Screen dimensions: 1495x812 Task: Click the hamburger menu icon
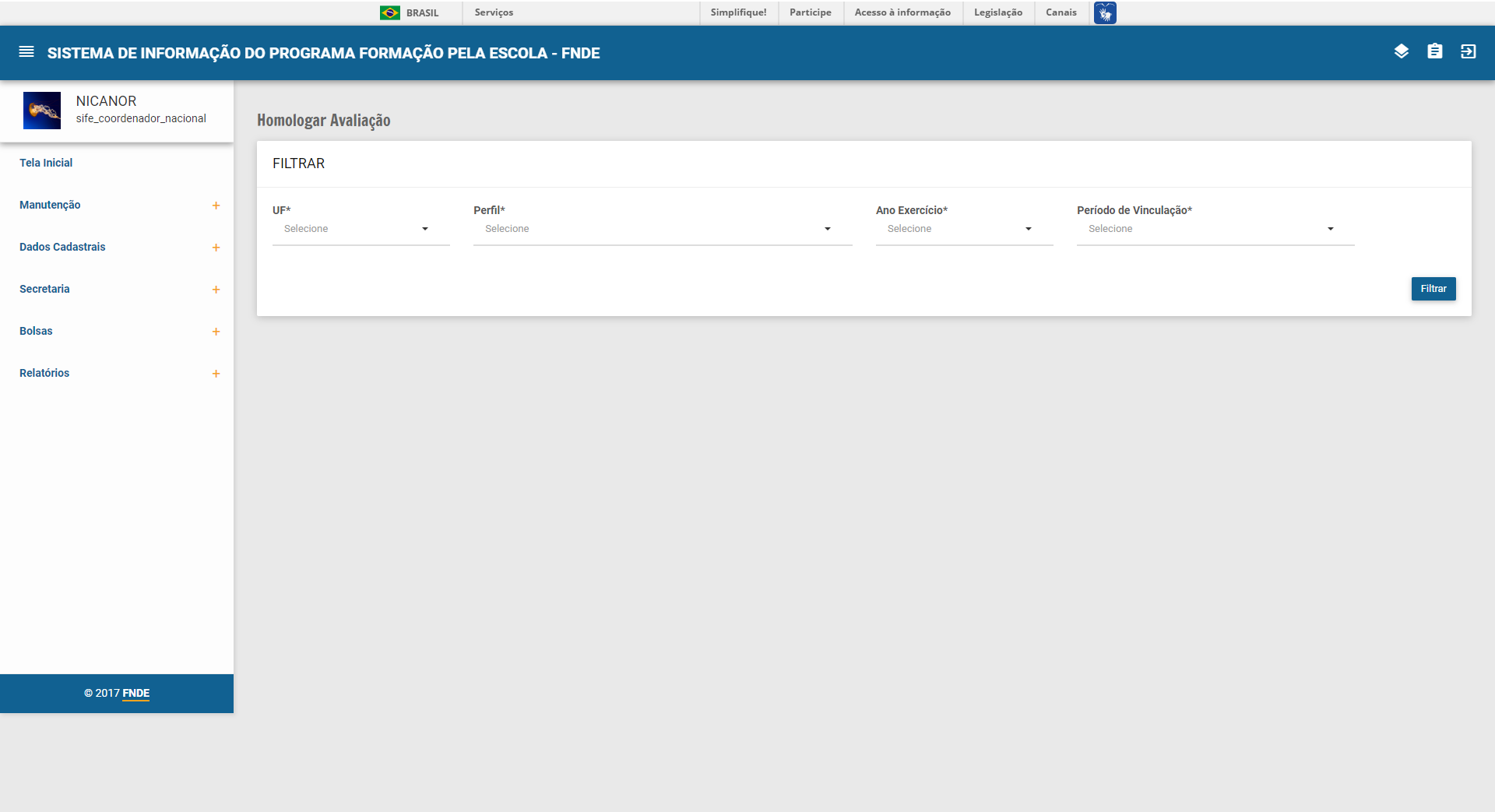tap(26, 52)
